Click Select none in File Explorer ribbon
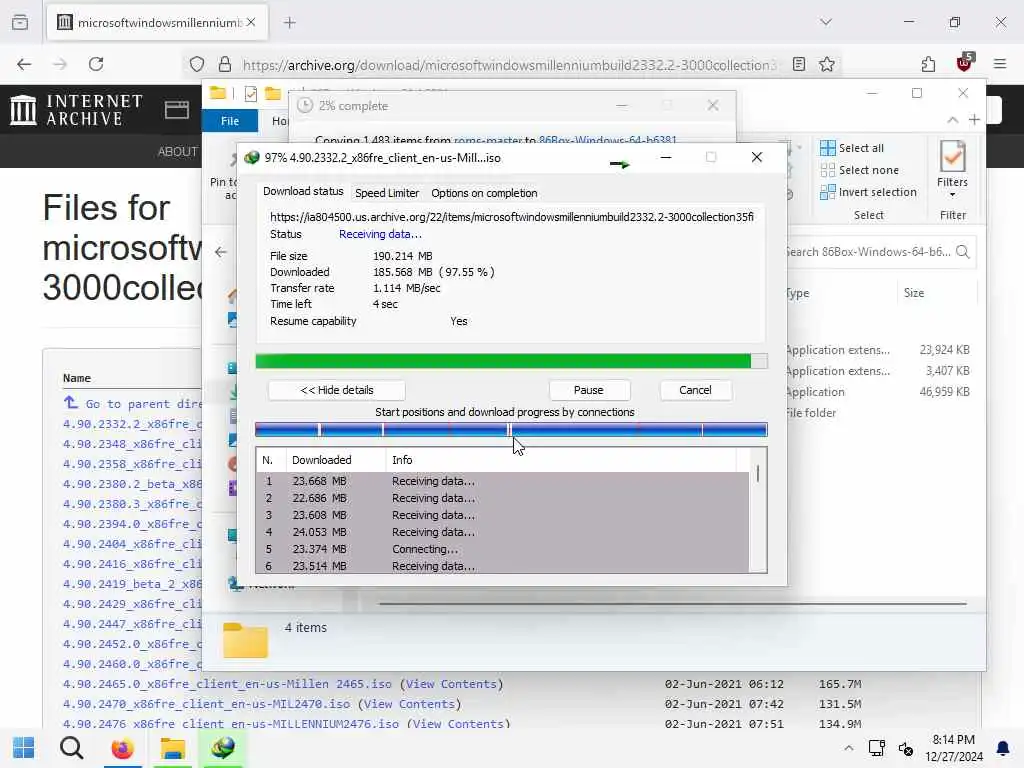The image size is (1024, 768). pos(859,170)
